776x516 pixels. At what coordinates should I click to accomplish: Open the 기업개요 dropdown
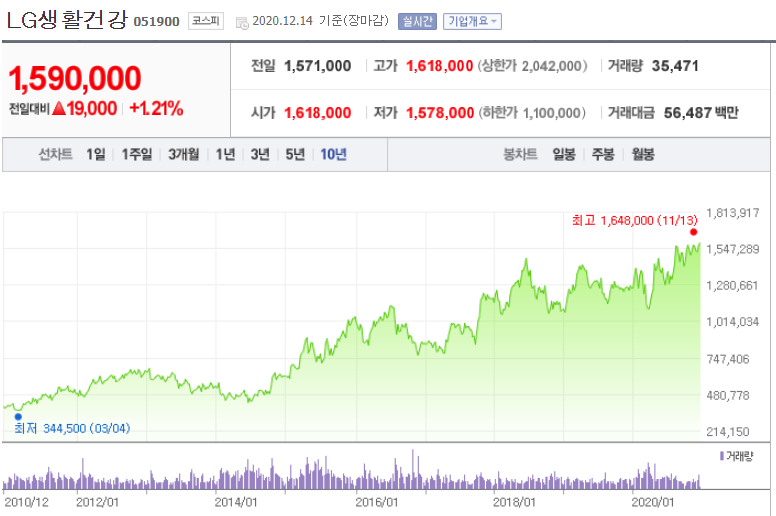[x=472, y=21]
